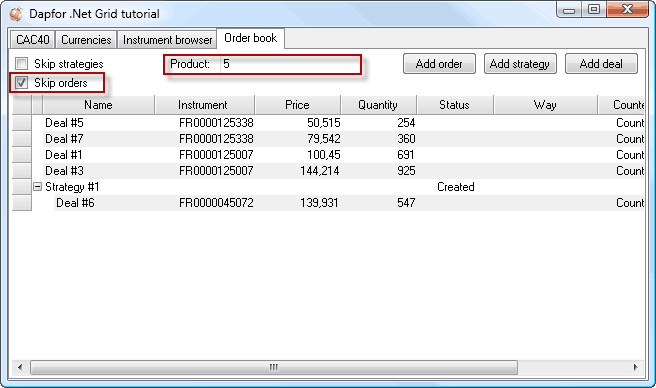
Task: Click the price cell 79,542
Action: click(x=323, y=139)
